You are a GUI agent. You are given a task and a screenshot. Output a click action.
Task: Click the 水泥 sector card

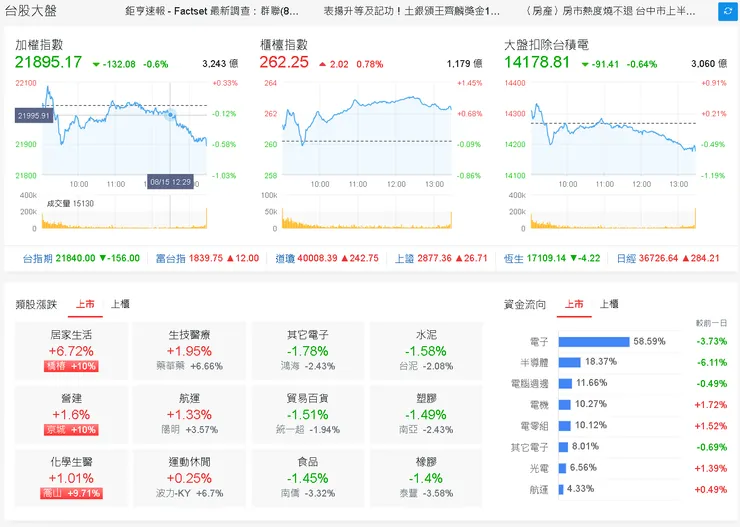click(x=426, y=351)
